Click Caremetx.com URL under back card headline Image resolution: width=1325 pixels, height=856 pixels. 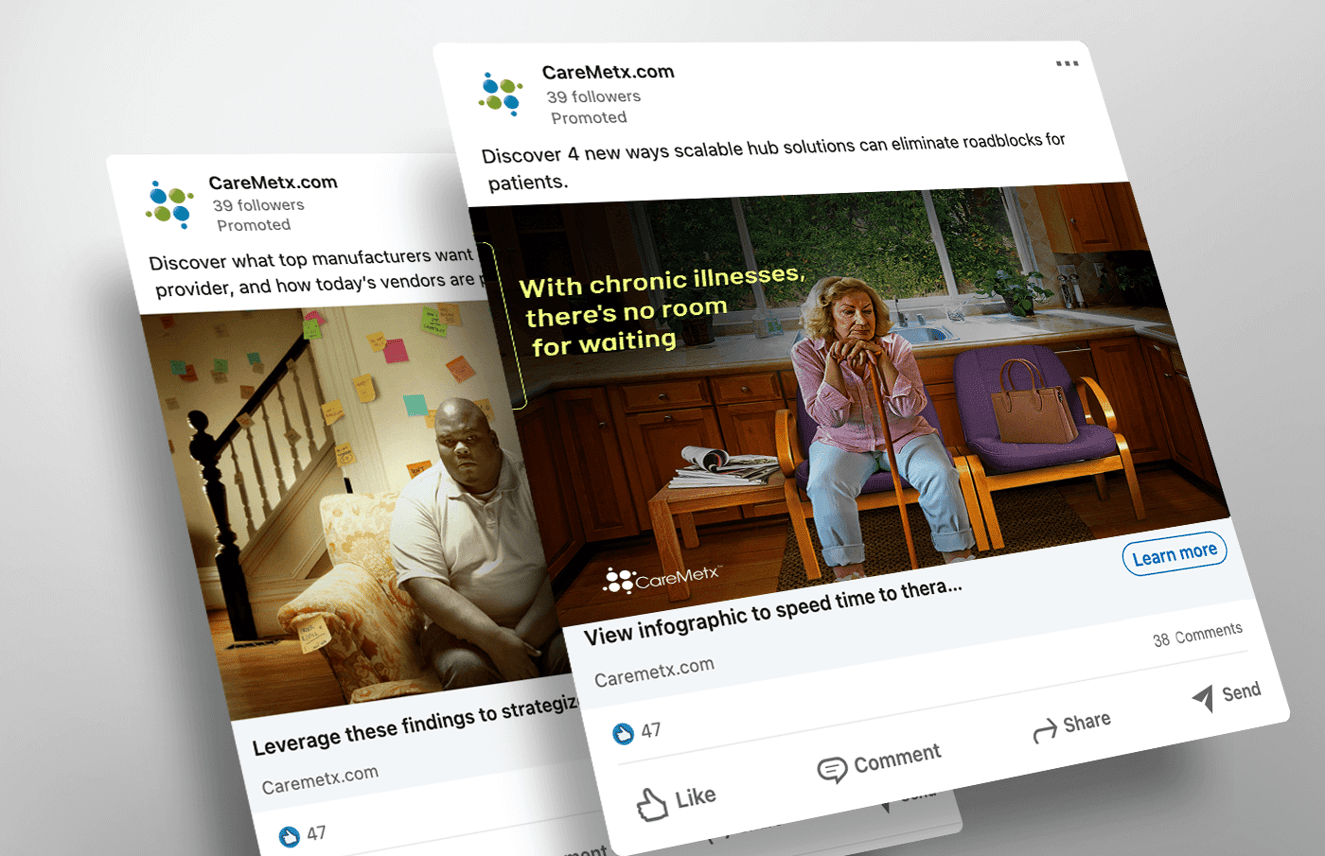[x=320, y=780]
